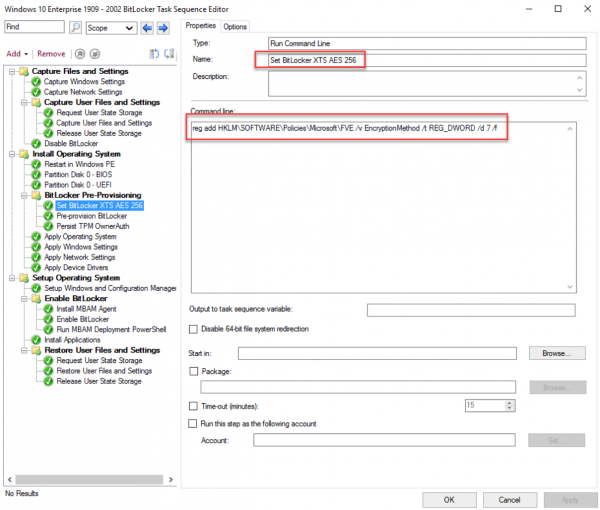Image resolution: width=600 pixels, height=510 pixels.
Task: Check the Time-out (minutes) checkbox
Action: pos(194,406)
